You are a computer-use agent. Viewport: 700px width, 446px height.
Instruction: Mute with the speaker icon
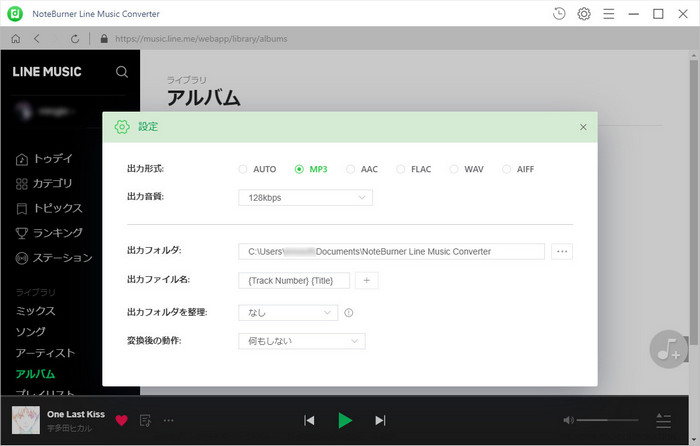click(568, 420)
